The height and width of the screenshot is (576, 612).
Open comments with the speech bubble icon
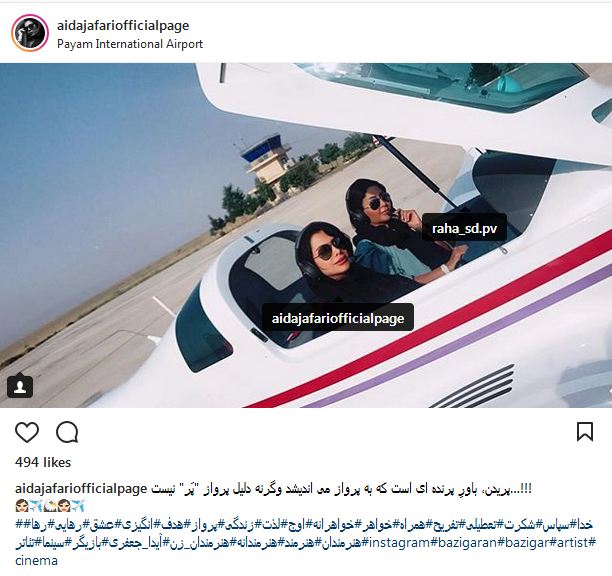click(x=67, y=432)
